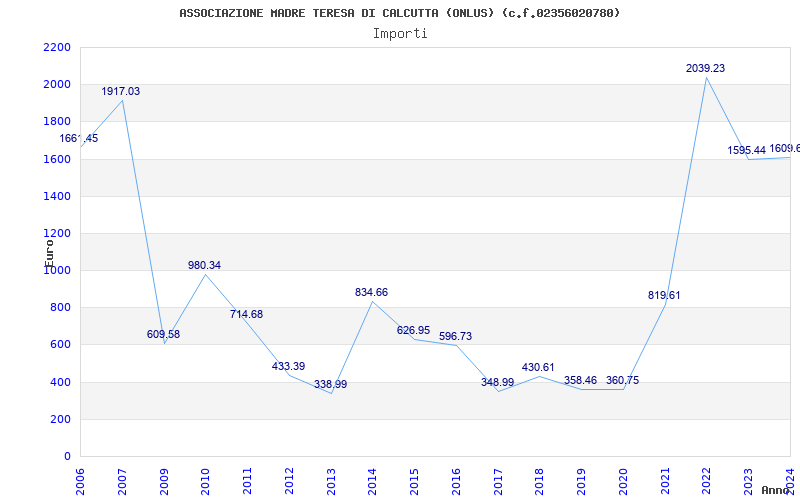Click the 1000 y-axis tick label
The height and width of the screenshot is (500, 800).
[57, 271]
